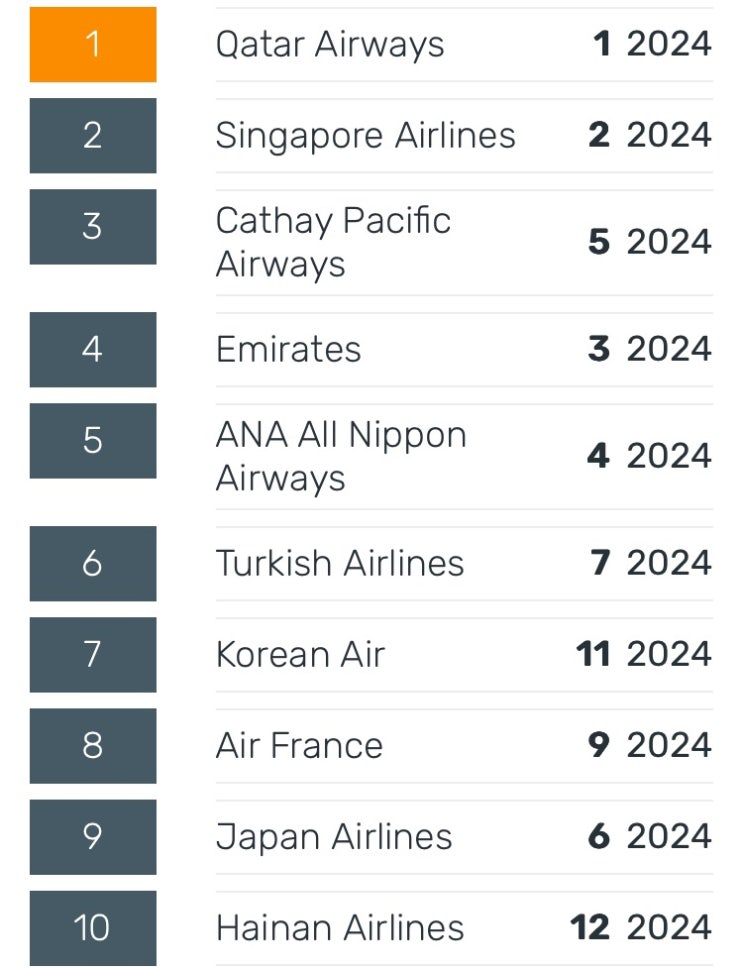Viewport: 743px width, 969px height.
Task: Select Cathay Pacific Airways in the list
Action: point(333,243)
